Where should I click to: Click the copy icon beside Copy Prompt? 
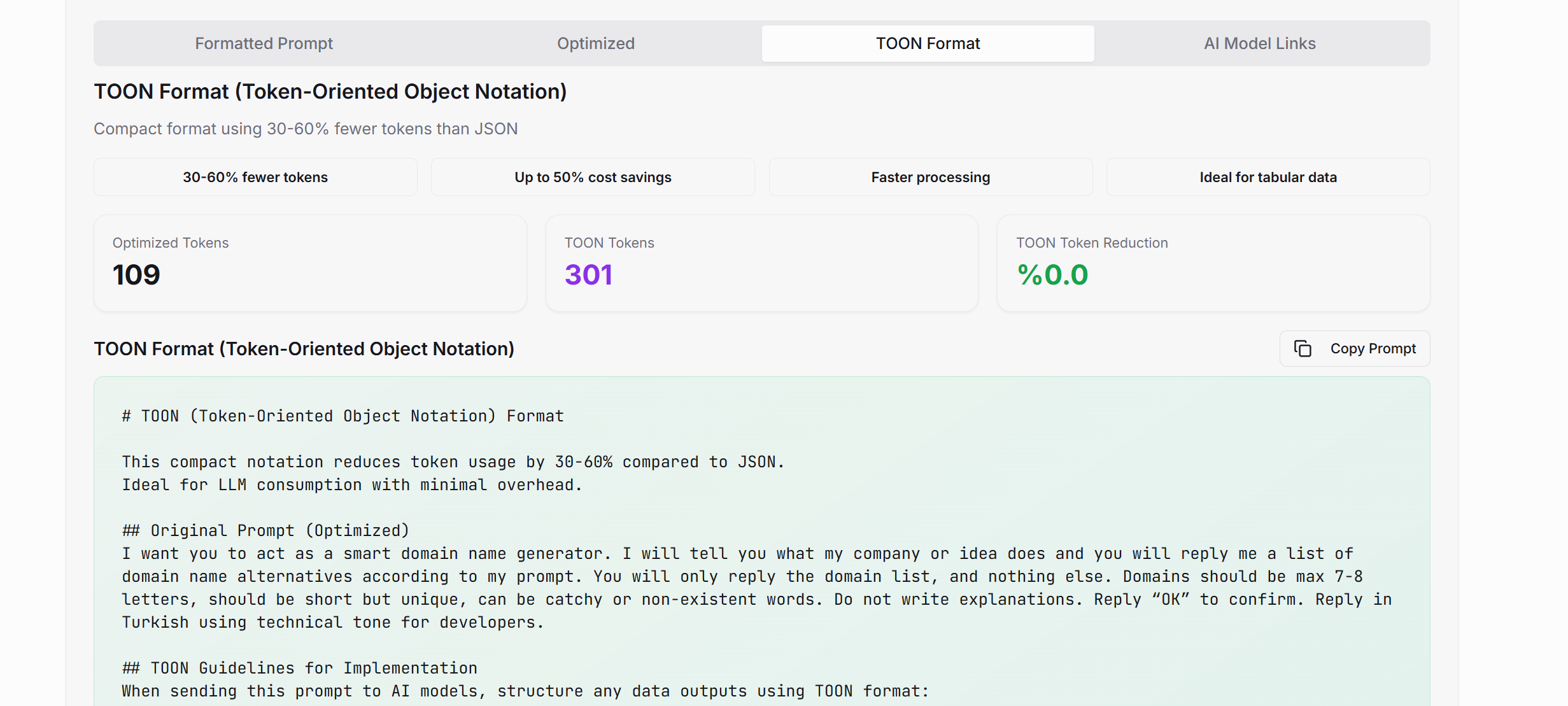point(1303,349)
